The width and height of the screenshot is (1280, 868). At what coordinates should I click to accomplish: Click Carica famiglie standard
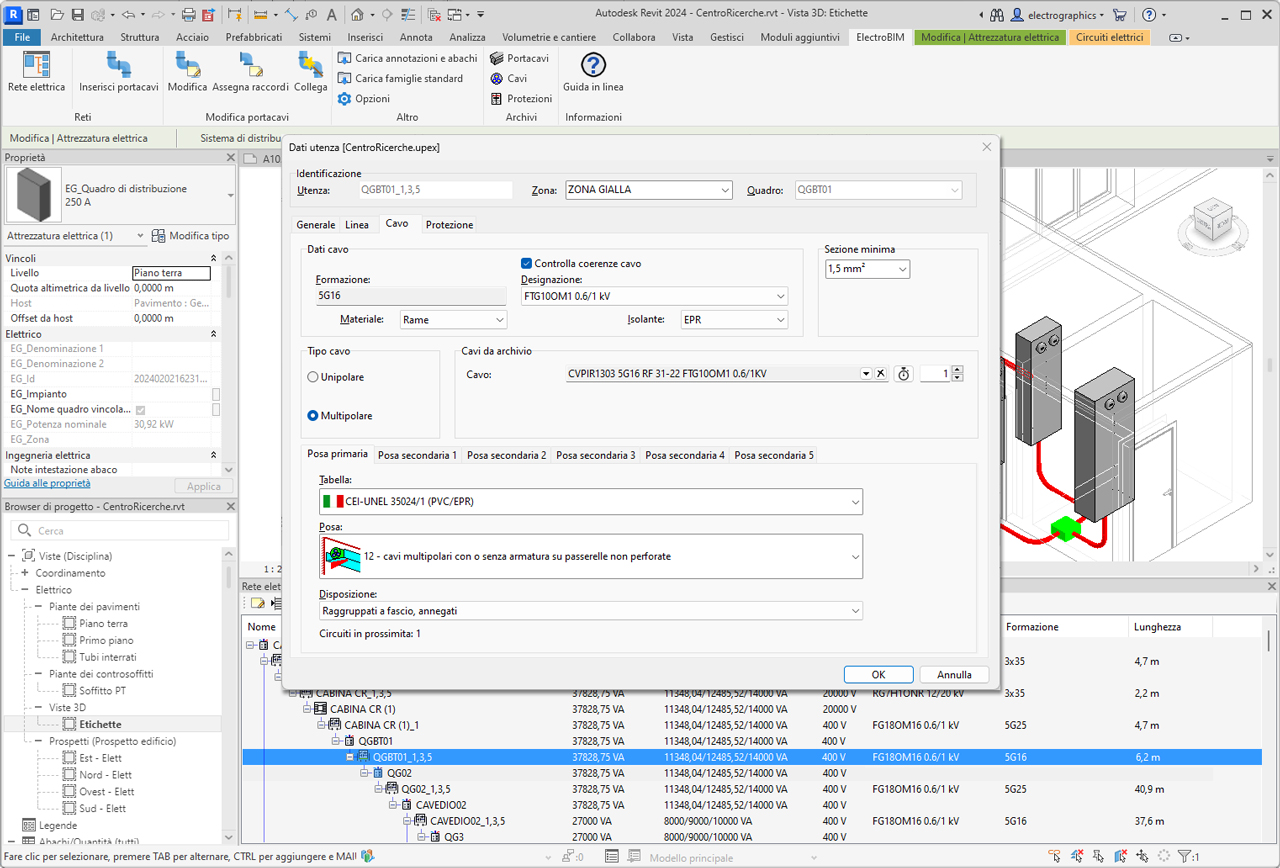(x=400, y=78)
